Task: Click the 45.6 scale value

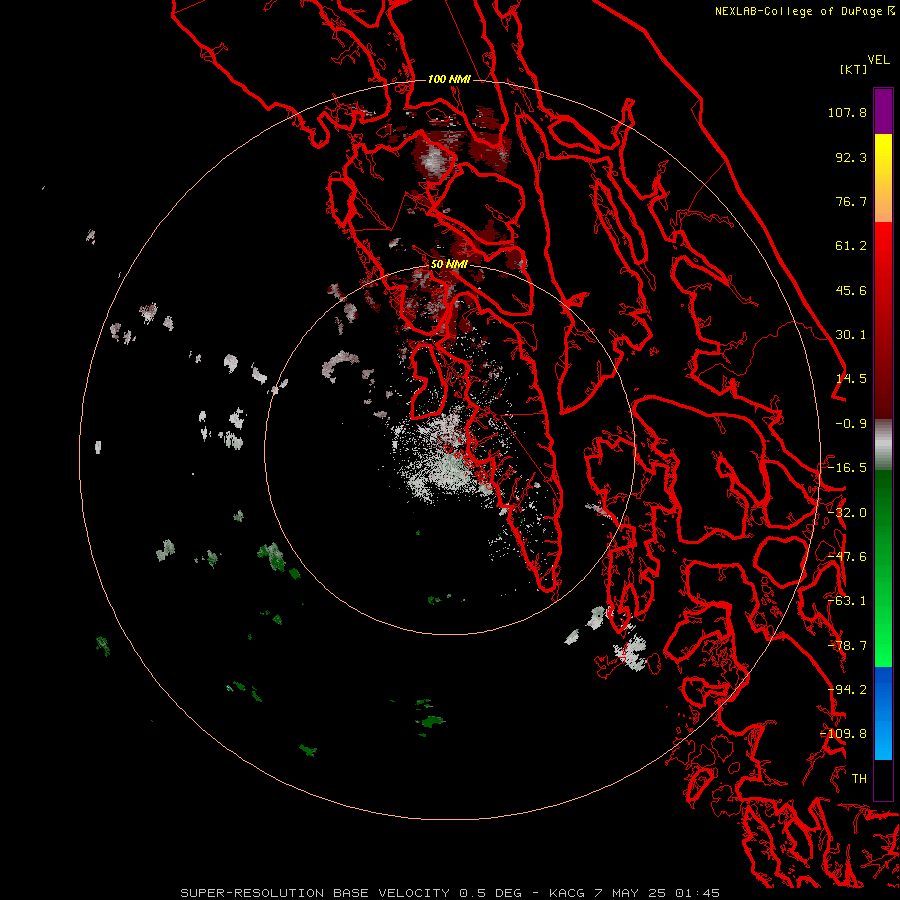Action: coord(851,290)
